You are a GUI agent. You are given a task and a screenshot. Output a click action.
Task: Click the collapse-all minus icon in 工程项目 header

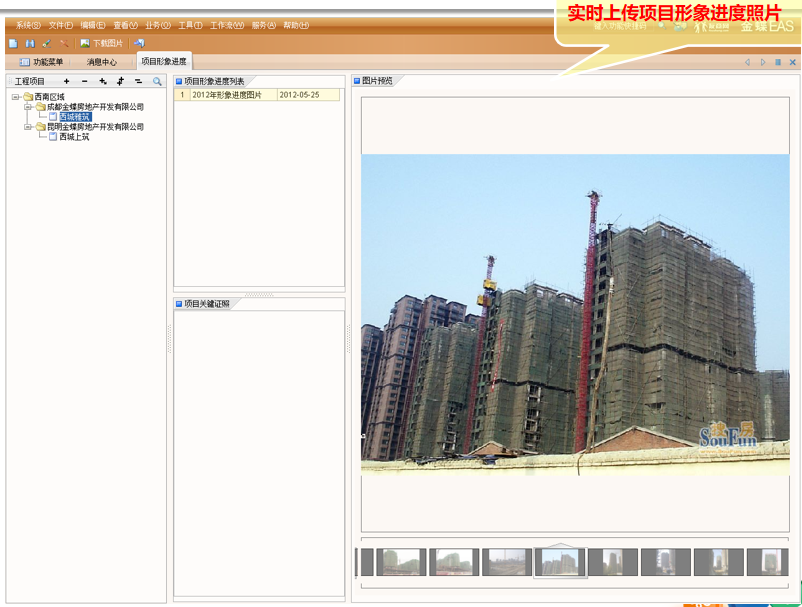pos(139,81)
